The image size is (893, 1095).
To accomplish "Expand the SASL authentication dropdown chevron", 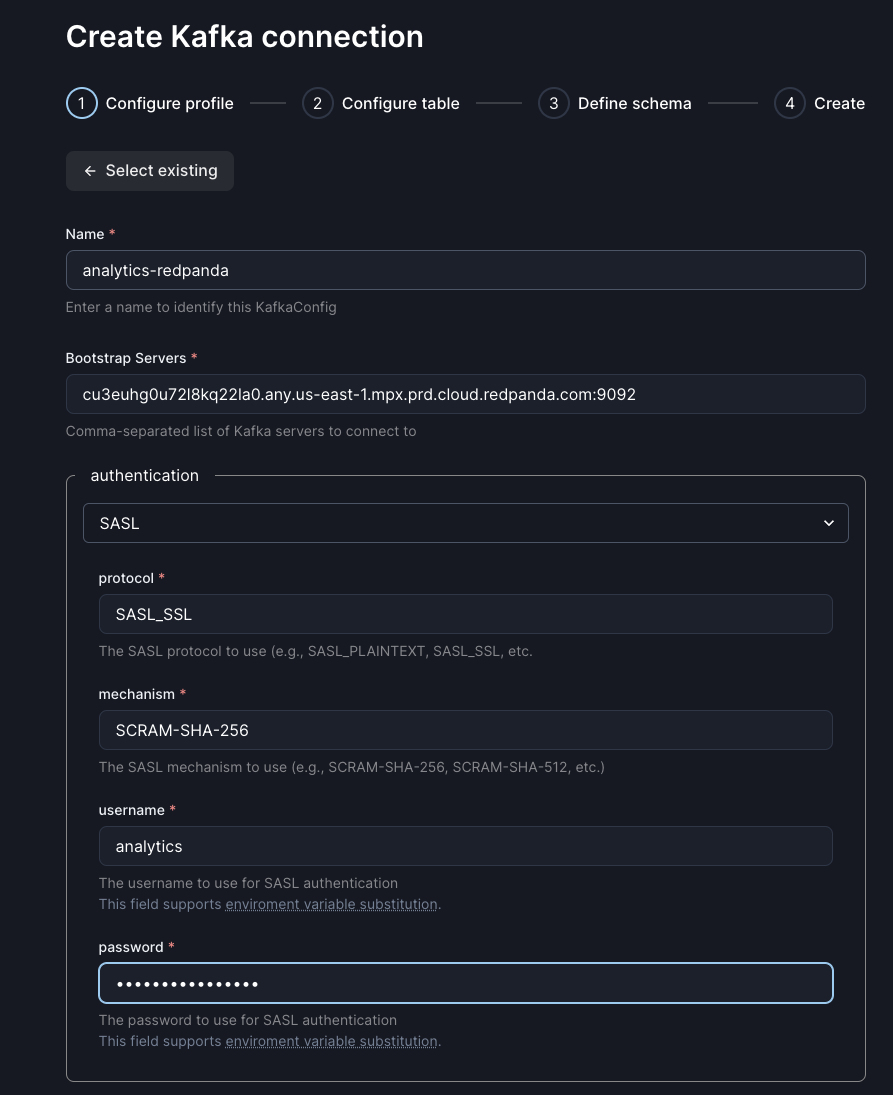I will [828, 523].
